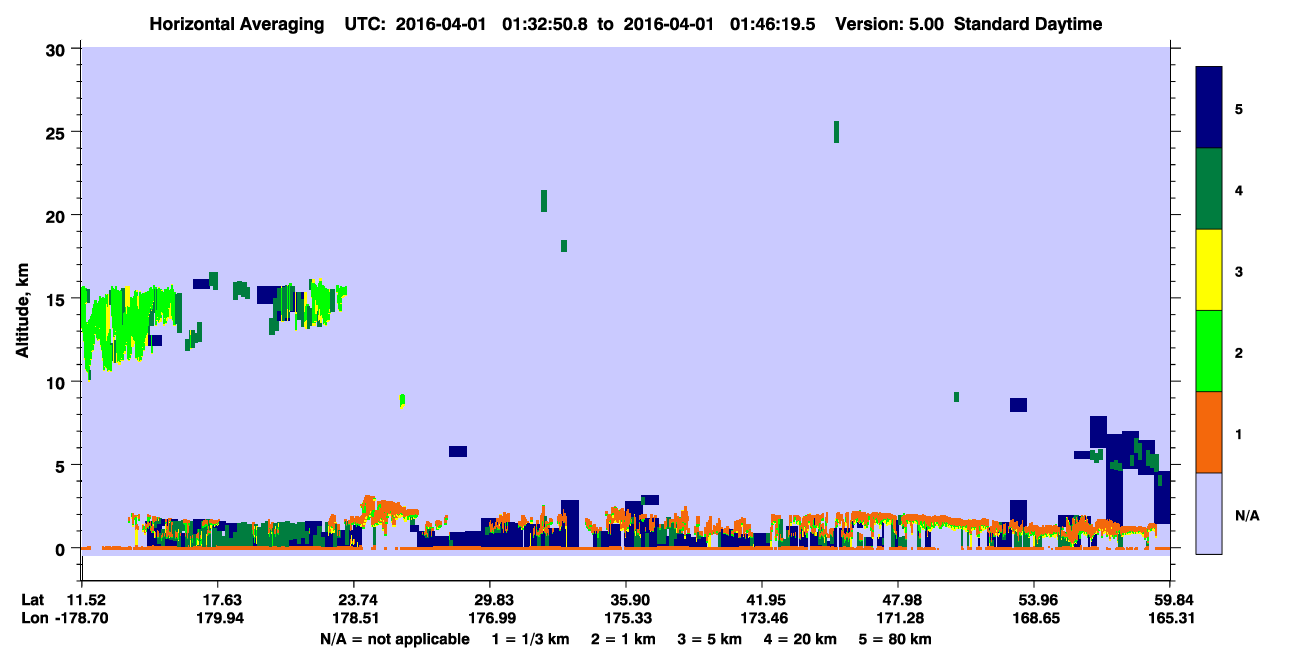Click the y-axis tick label 10
Screen dimensions: 1300x667
tap(58, 382)
